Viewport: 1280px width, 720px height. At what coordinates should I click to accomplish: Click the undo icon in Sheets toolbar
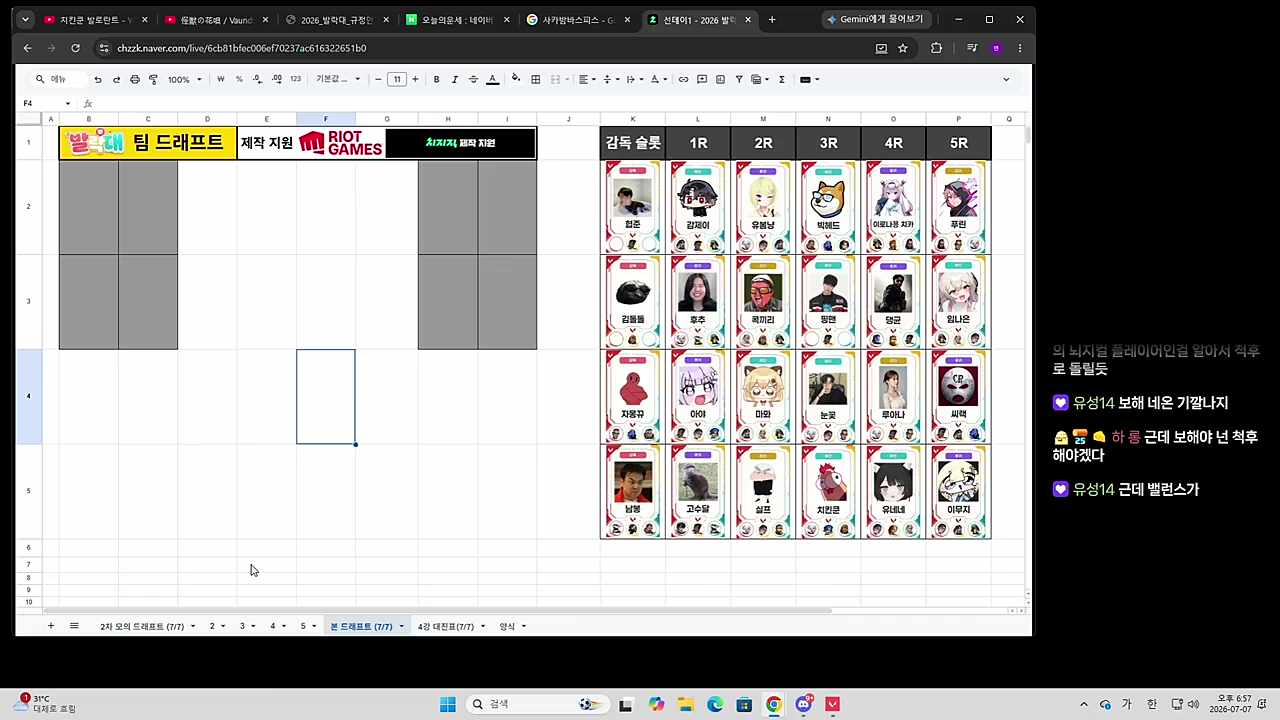[x=97, y=79]
